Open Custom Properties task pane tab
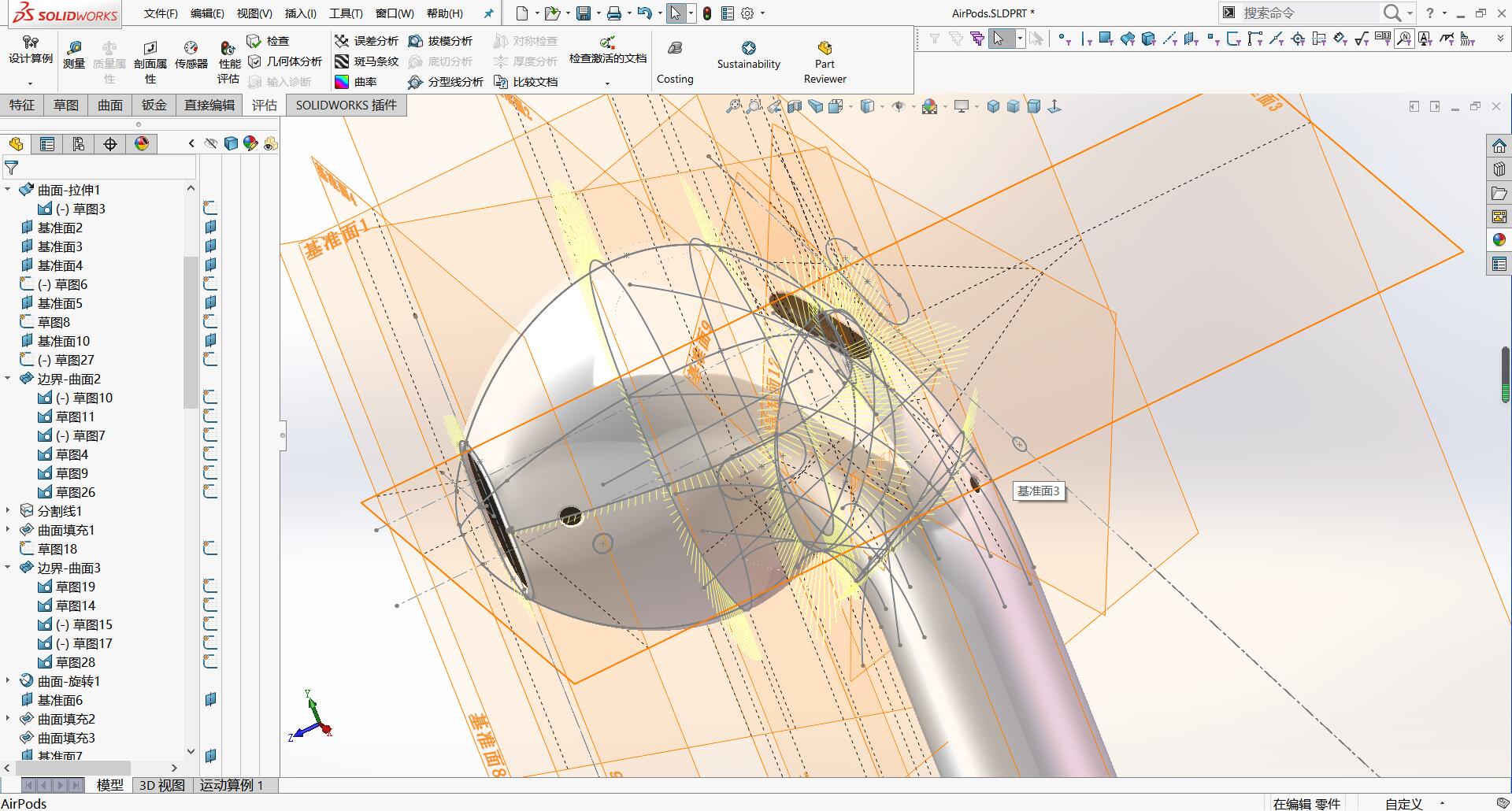 [1499, 264]
